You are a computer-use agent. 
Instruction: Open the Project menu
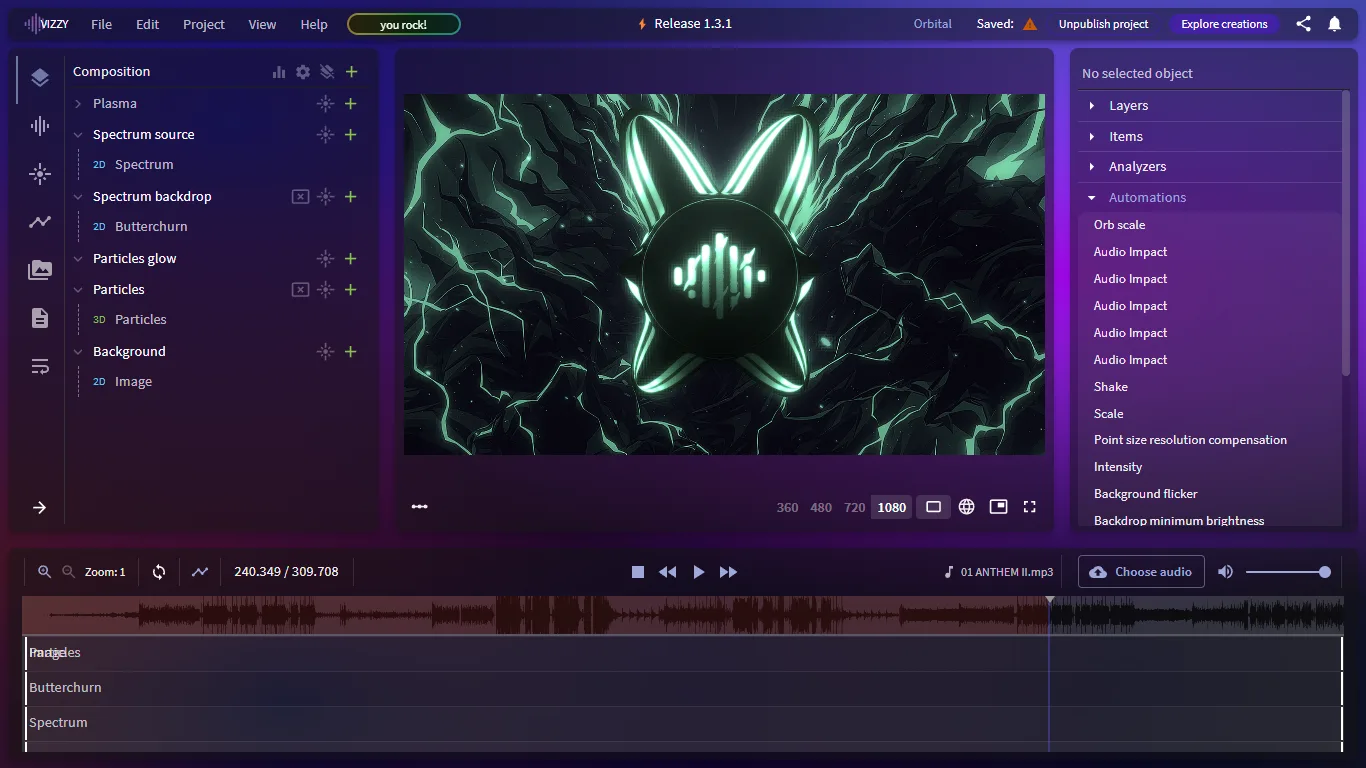(x=204, y=24)
